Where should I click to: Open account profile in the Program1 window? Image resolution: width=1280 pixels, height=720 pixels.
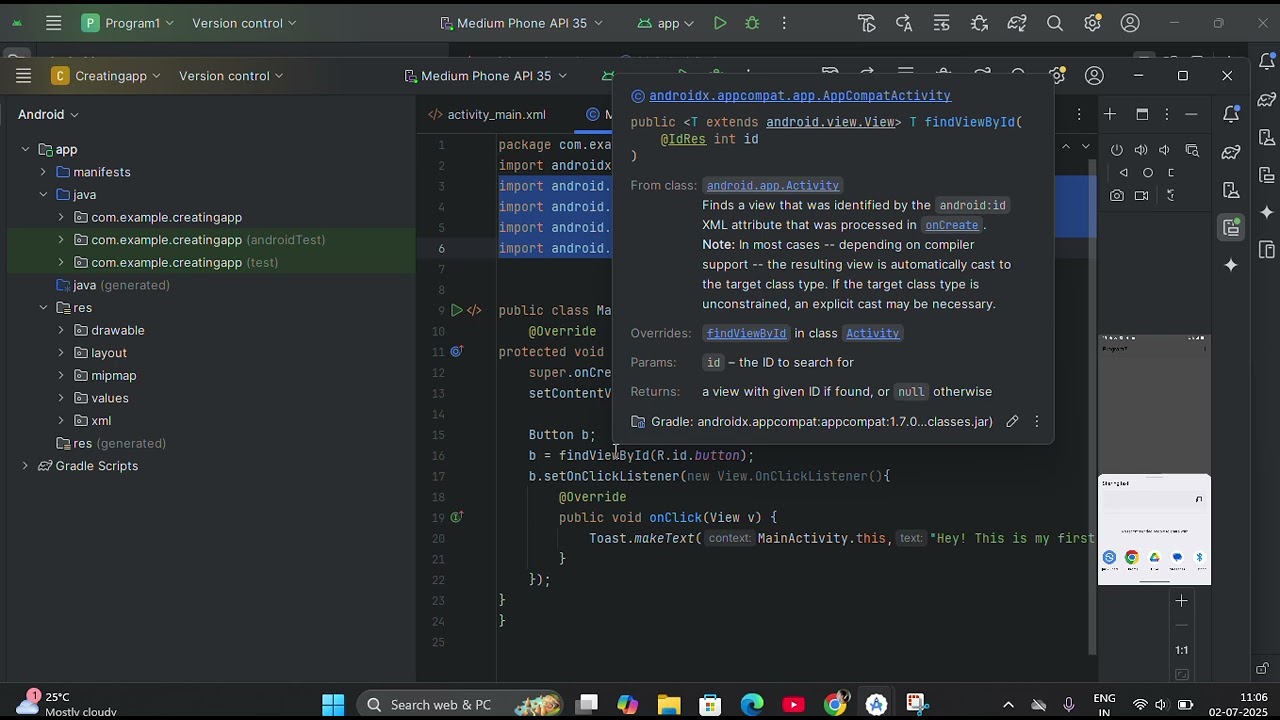[1130, 23]
